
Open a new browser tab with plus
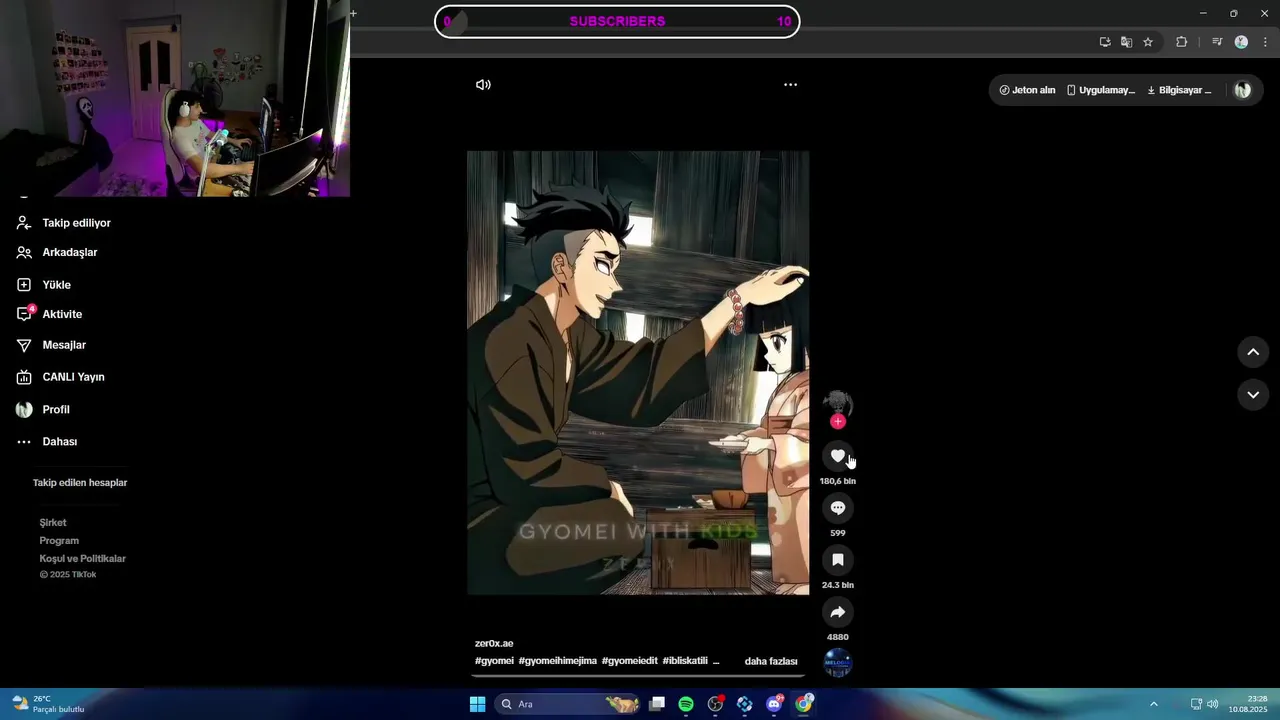[353, 13]
